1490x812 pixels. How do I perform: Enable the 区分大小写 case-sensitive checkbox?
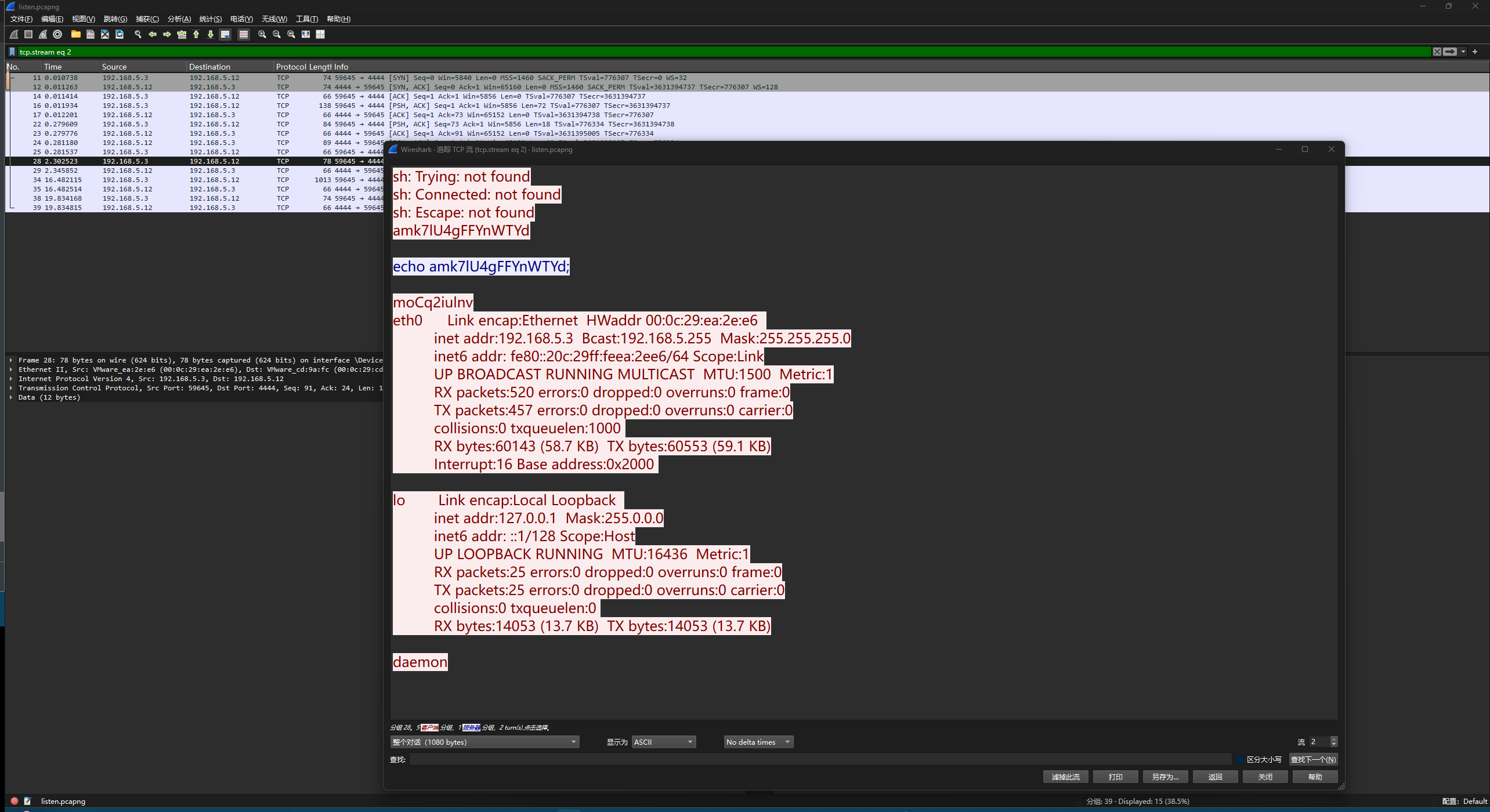click(1240, 759)
